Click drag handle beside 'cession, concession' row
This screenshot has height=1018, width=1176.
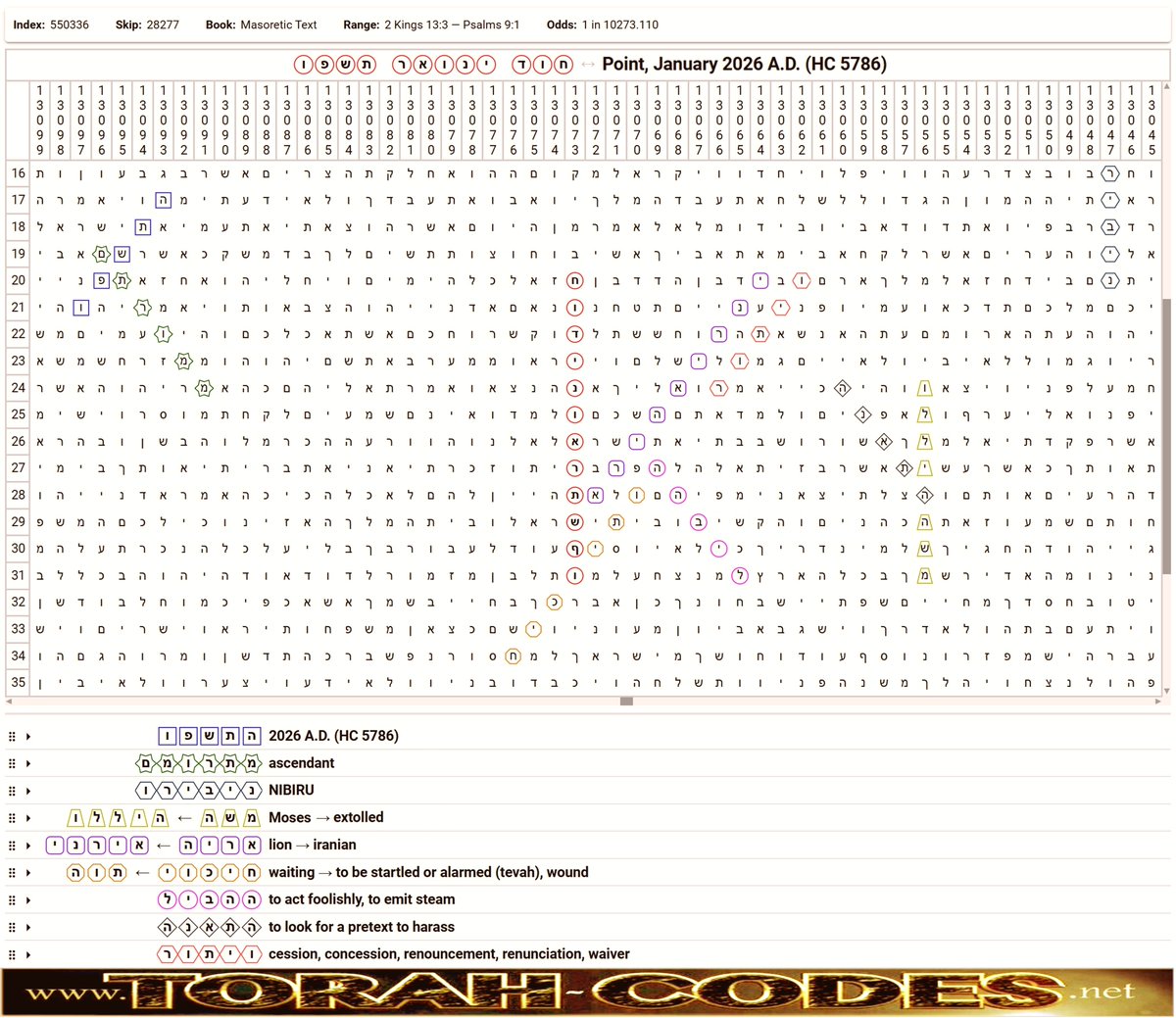click(12, 954)
